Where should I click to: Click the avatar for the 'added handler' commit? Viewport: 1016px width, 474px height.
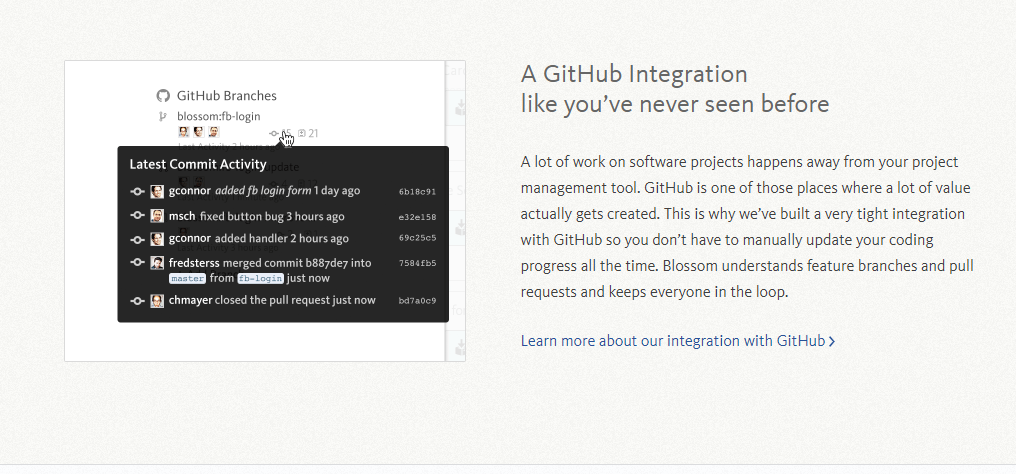coord(157,239)
